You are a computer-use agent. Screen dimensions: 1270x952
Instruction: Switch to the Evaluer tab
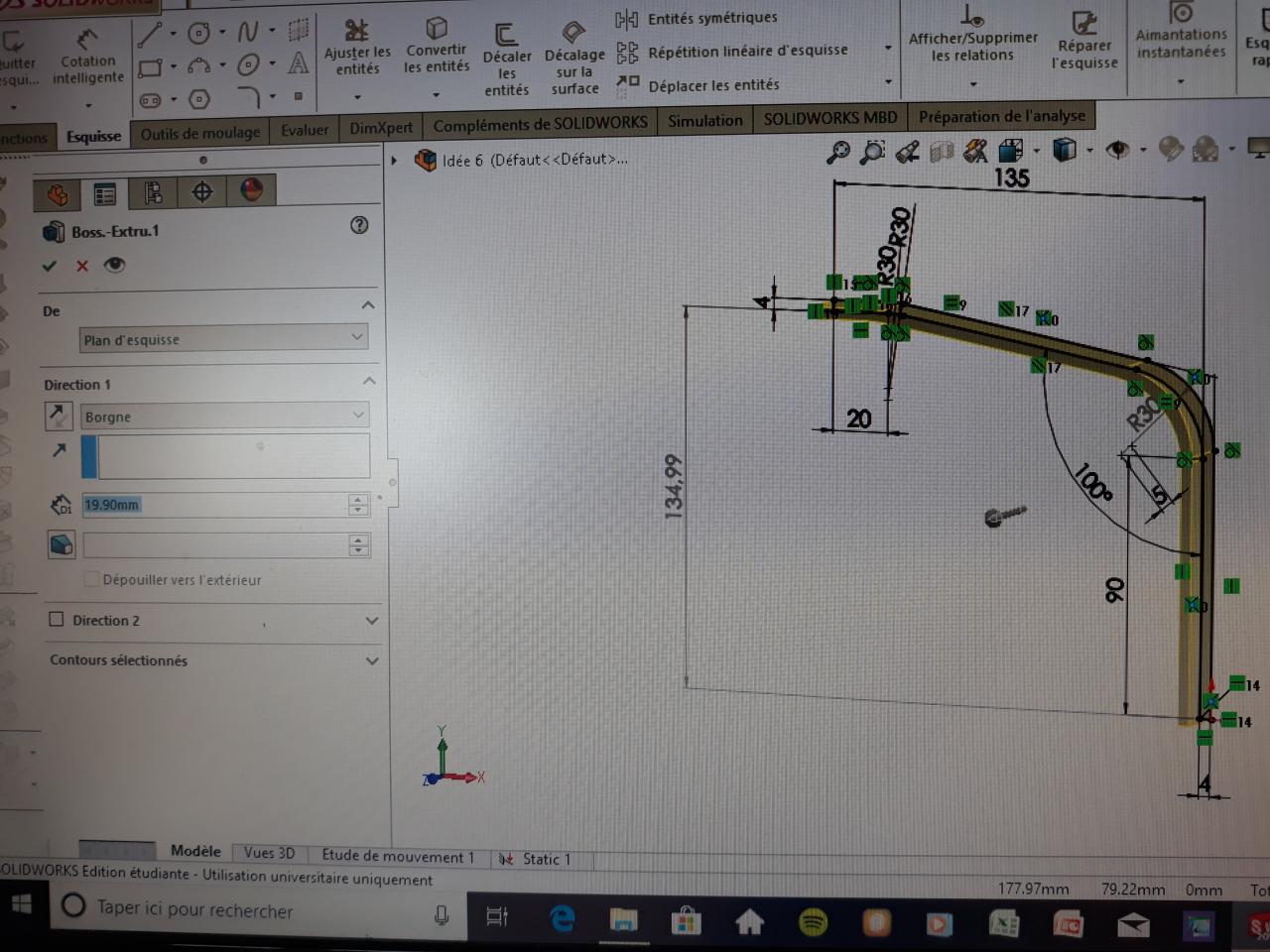(x=305, y=130)
